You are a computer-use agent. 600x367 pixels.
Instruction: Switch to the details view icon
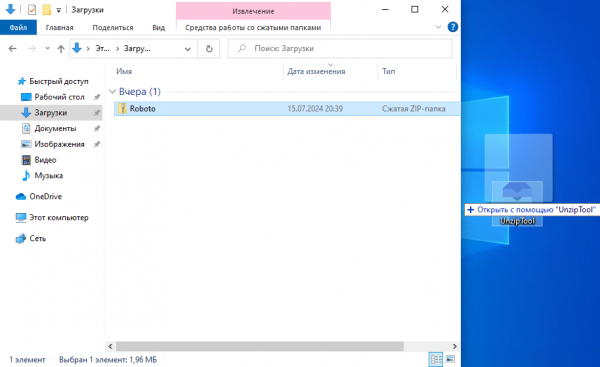click(436, 359)
